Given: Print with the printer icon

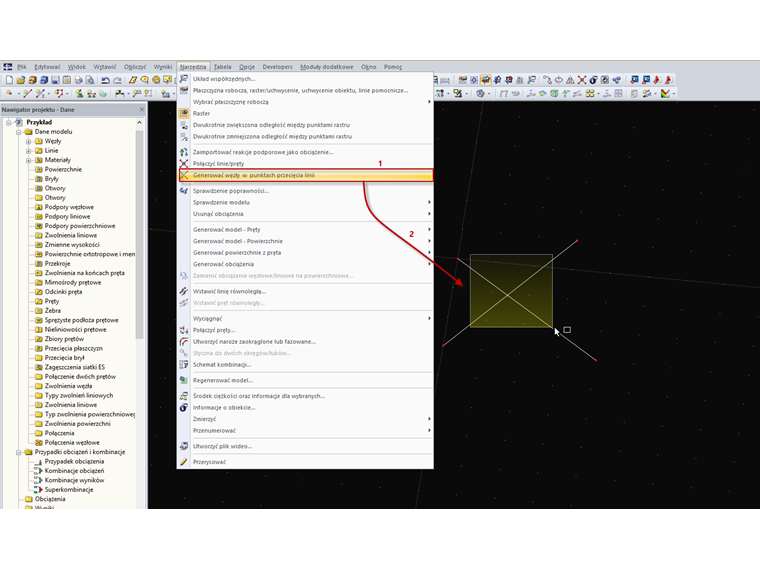Looking at the screenshot, I should [79, 79].
